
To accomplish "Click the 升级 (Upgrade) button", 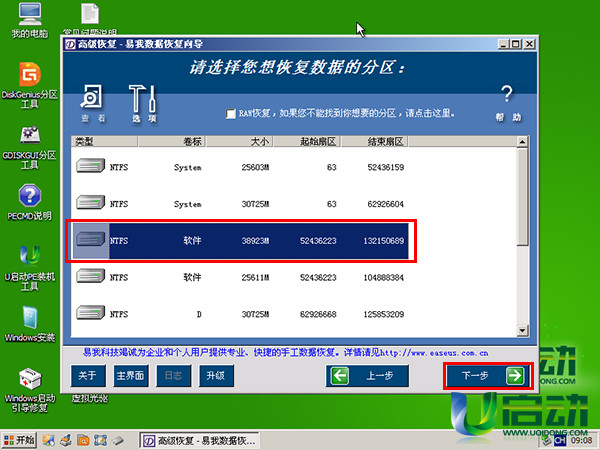I will click(x=214, y=376).
